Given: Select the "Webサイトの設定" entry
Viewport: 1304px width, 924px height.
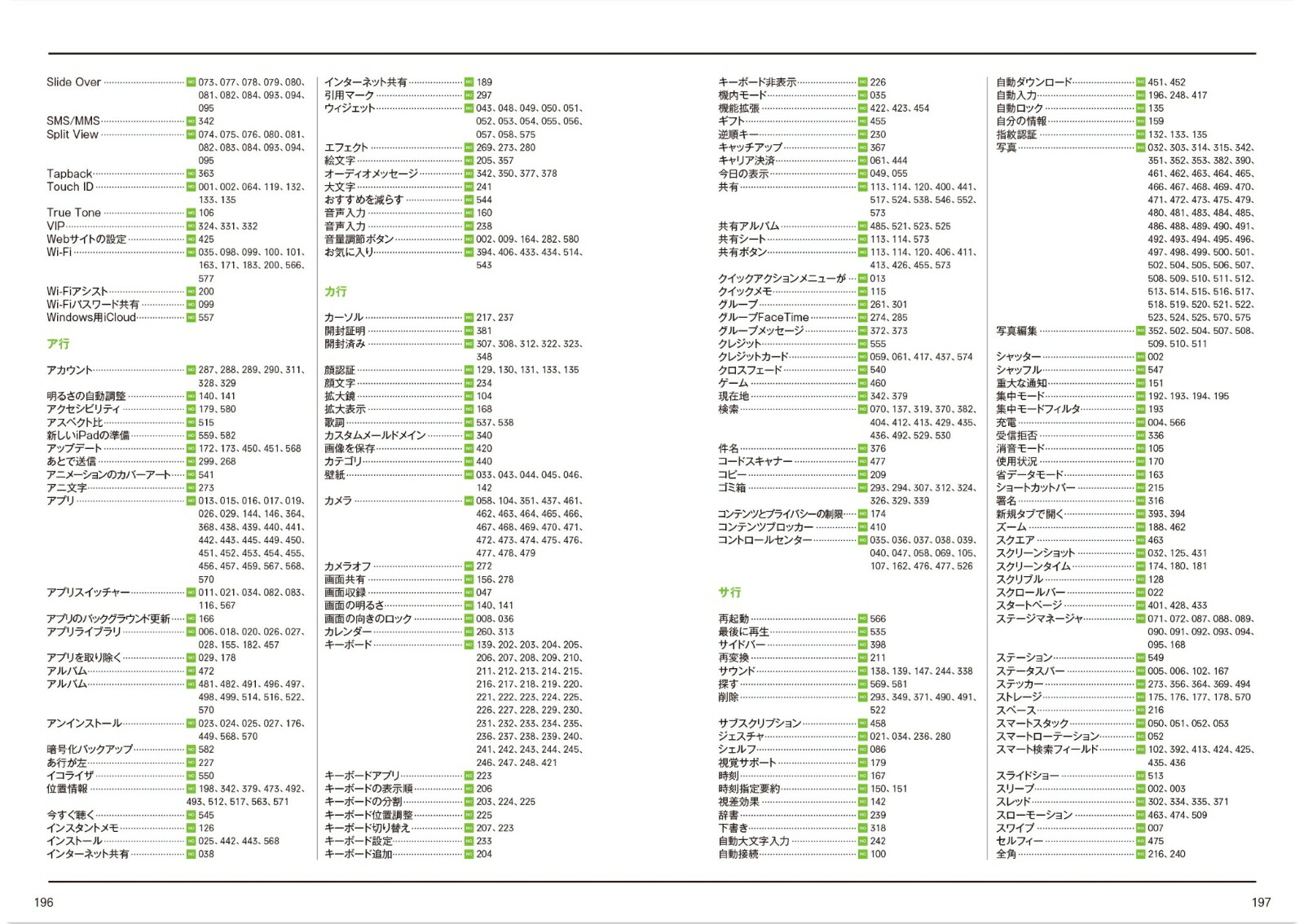Looking at the screenshot, I should [x=86, y=240].
